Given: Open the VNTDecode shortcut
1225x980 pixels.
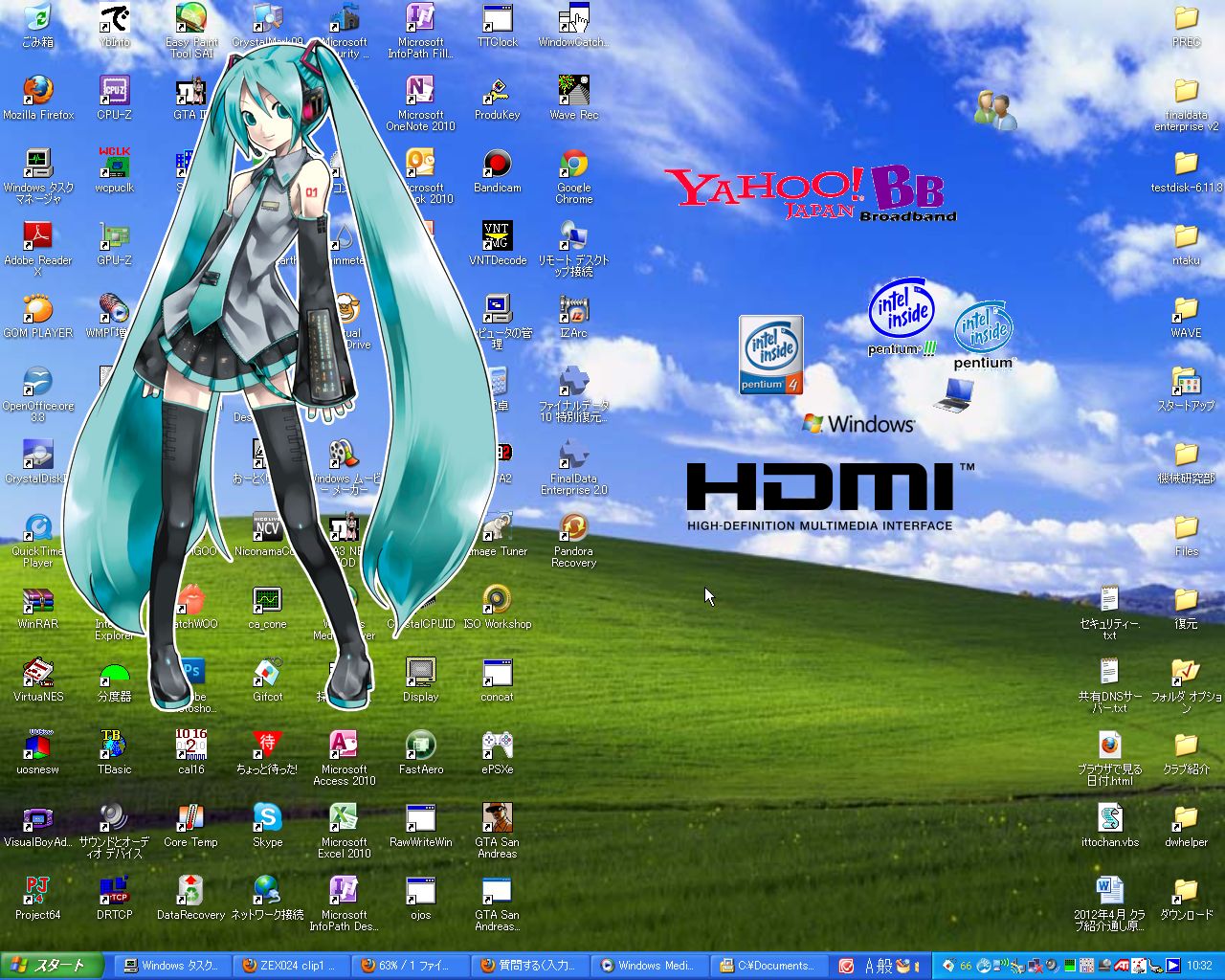Looking at the screenshot, I should [x=498, y=243].
